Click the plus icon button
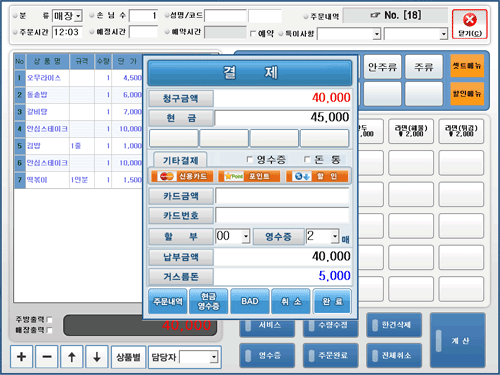 coord(22,357)
